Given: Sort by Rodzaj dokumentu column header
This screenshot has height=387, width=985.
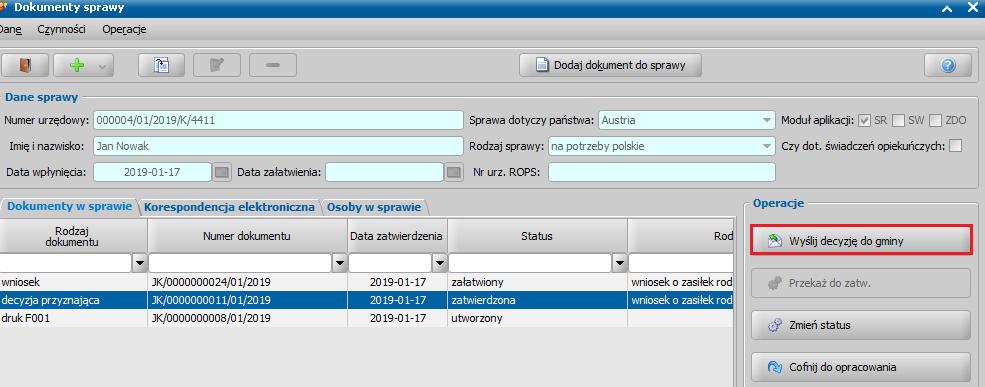Looking at the screenshot, I should click(x=73, y=236).
